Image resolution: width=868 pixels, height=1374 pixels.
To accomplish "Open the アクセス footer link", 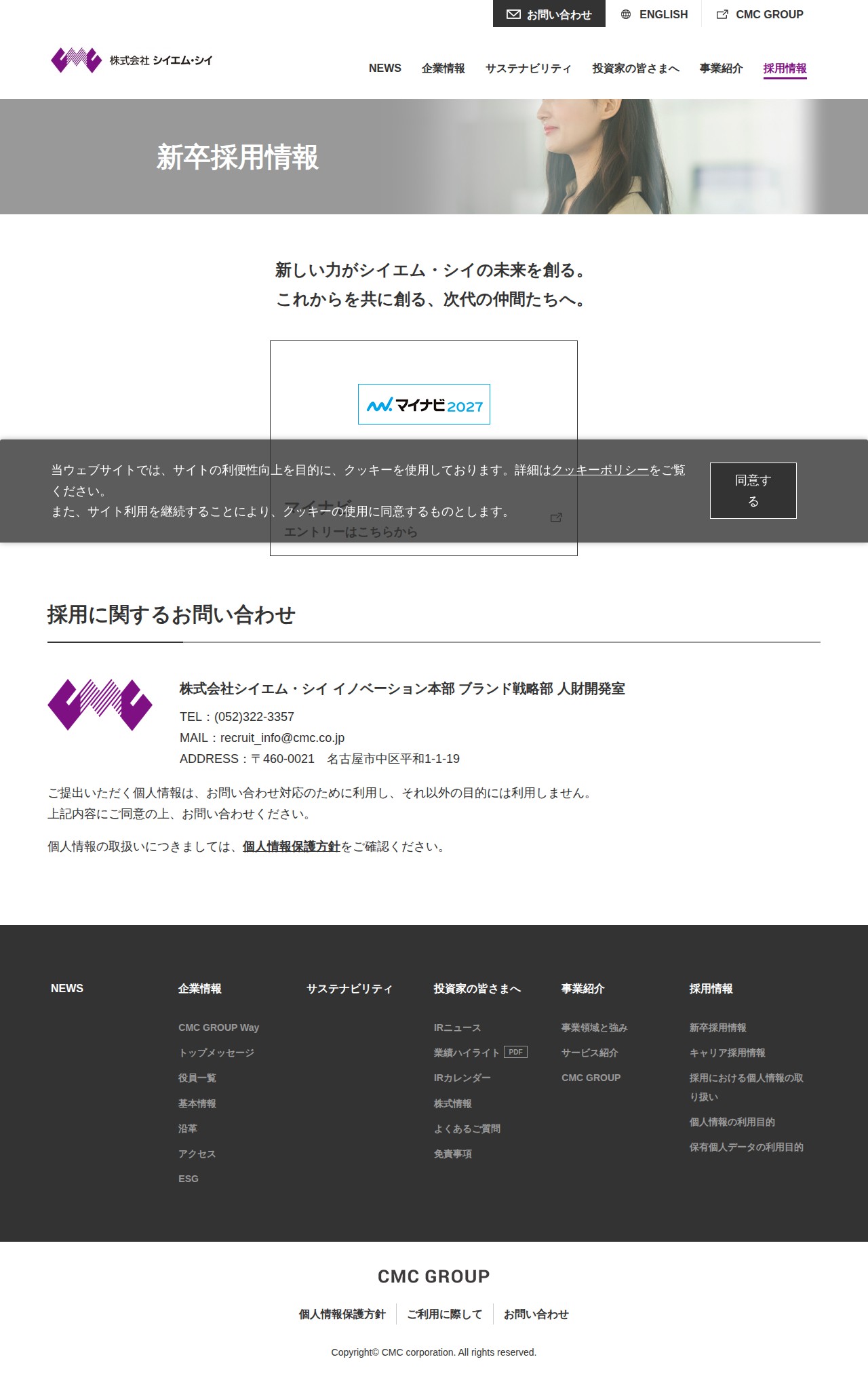I will (x=197, y=1154).
